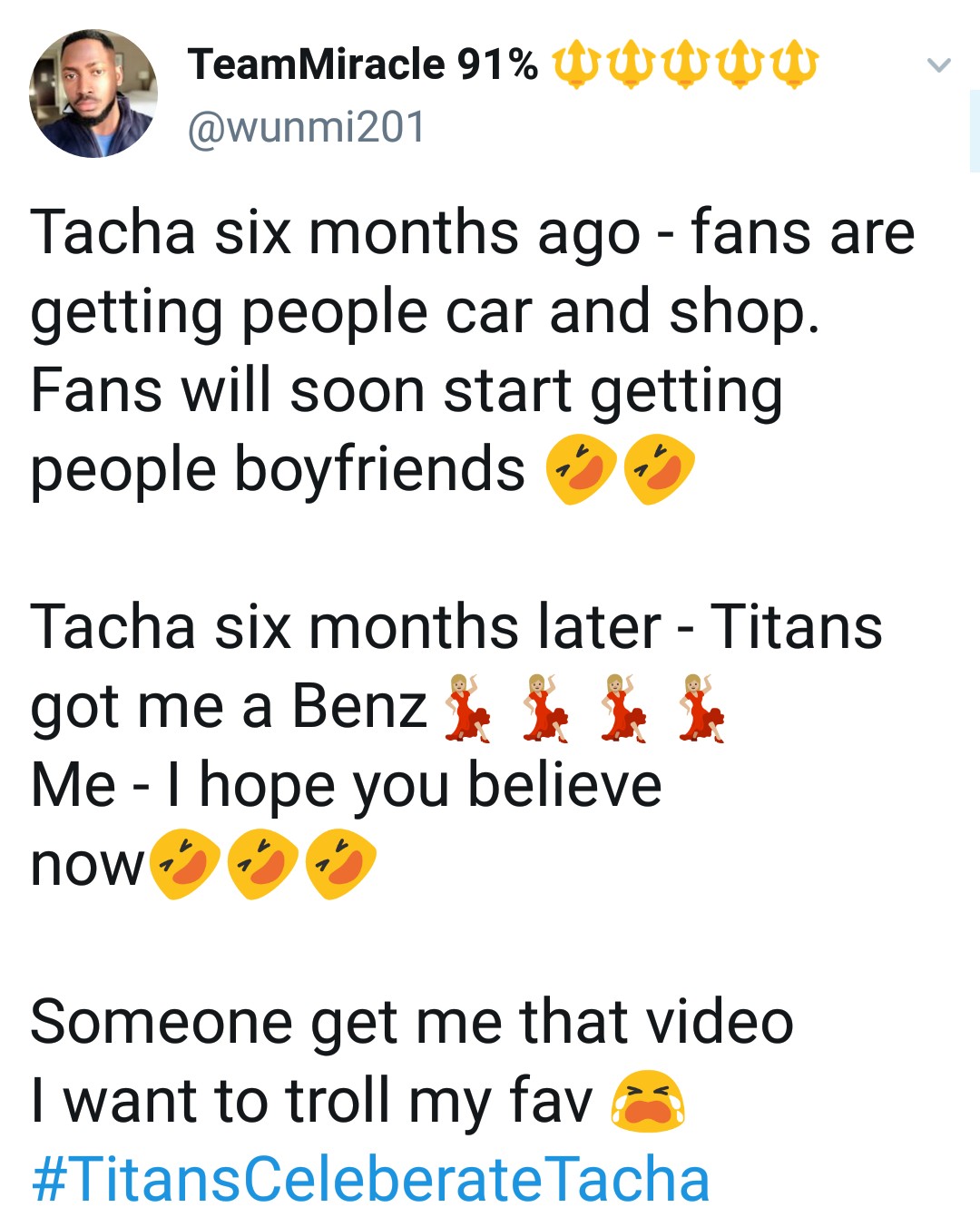Click the second laughing emoji after "boyfriends"
This screenshot has width=980, height=1227.
(661, 470)
